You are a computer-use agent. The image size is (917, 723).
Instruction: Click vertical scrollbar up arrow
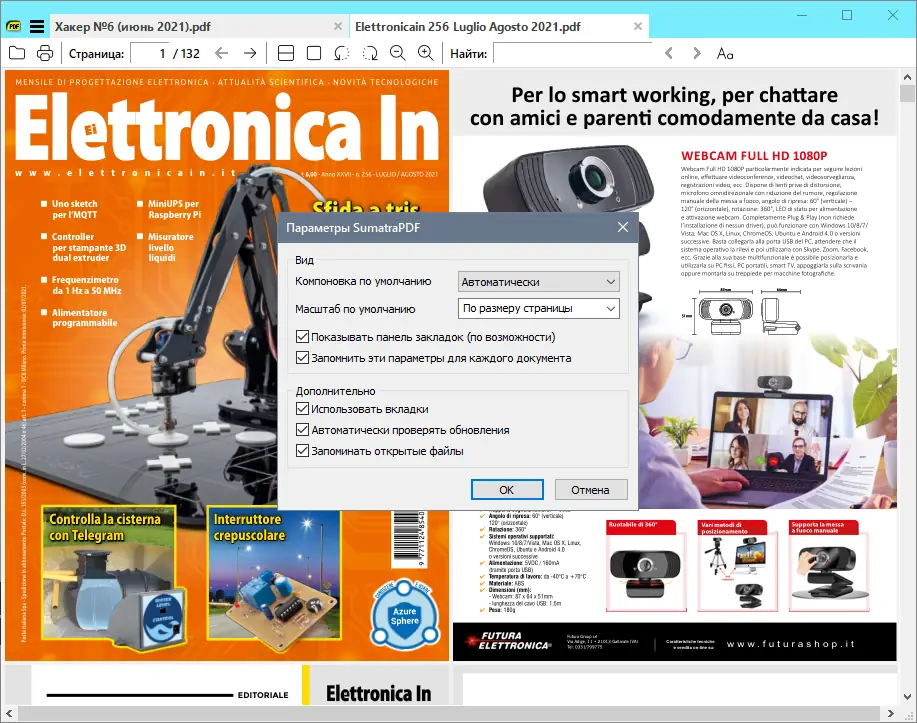(x=907, y=77)
